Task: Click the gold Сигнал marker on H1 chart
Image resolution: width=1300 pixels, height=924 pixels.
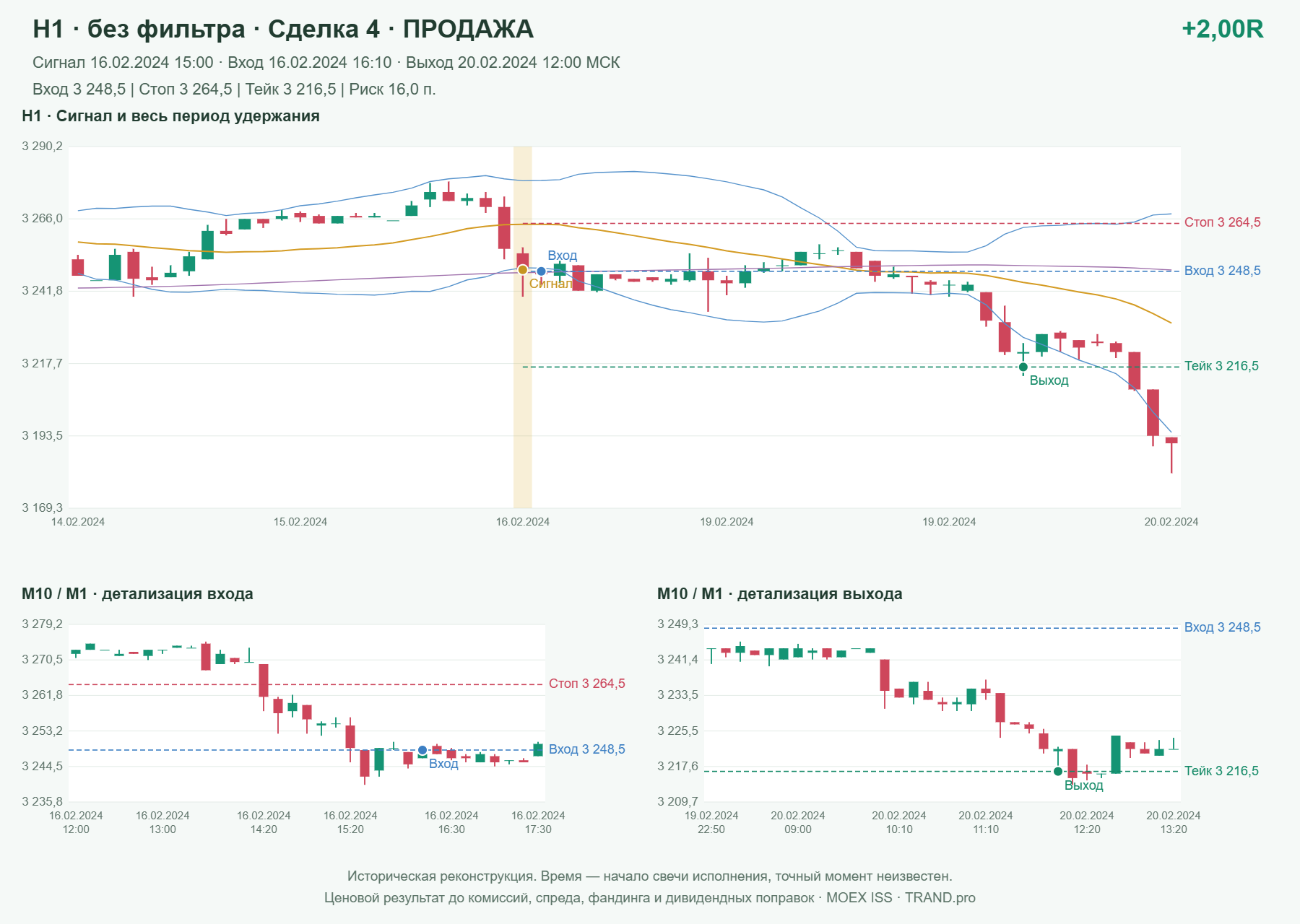Action: click(x=523, y=270)
